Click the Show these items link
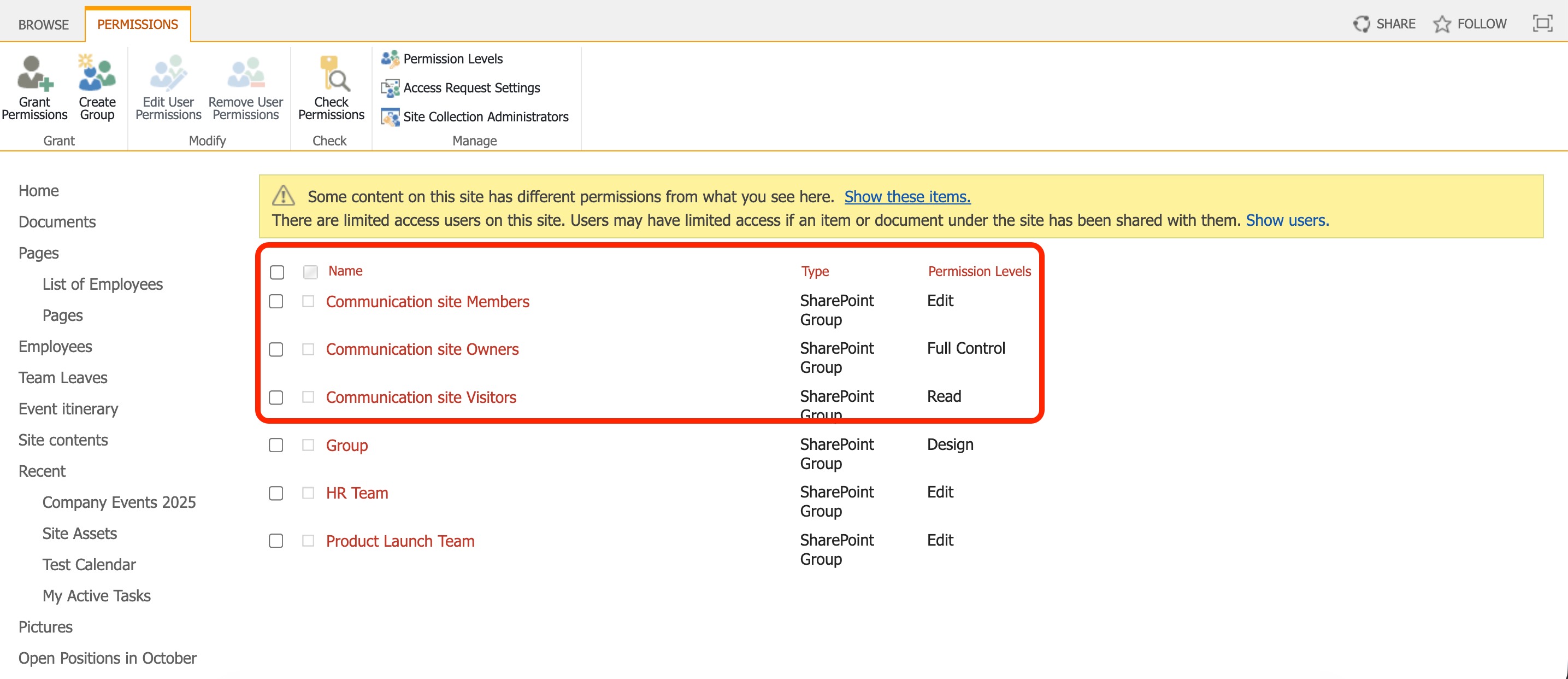Viewport: 1568px width, 679px height. coord(907,197)
